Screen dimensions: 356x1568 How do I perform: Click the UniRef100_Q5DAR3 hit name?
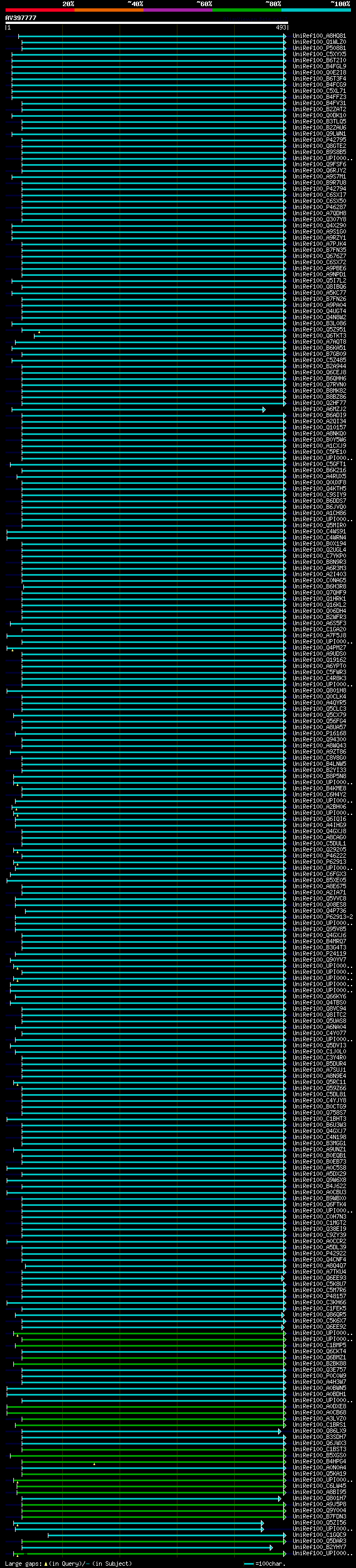(319, 1541)
